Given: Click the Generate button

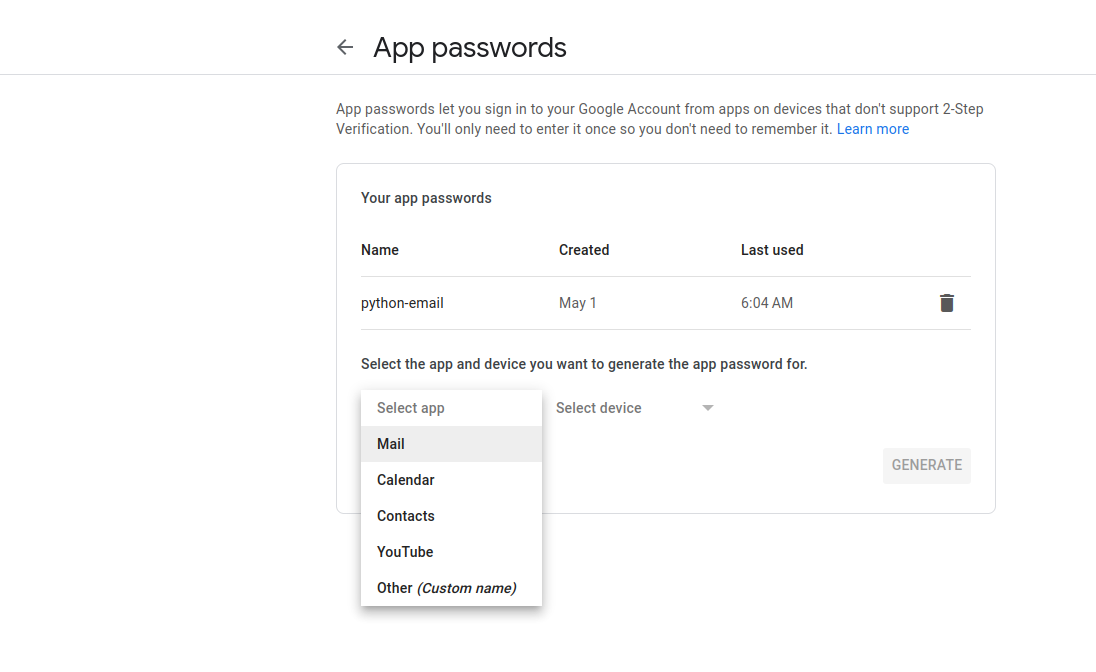Looking at the screenshot, I should point(926,465).
